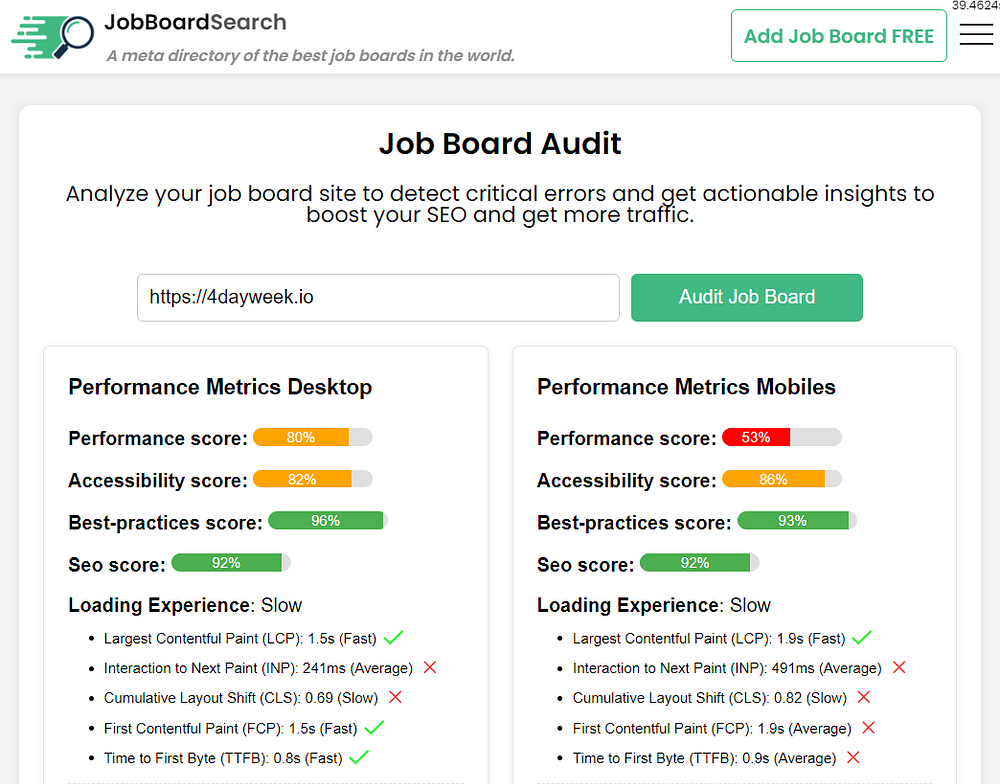This screenshot has width=1000, height=784.
Task: Click the red X beside Mobile TTFB
Action: pos(854,758)
